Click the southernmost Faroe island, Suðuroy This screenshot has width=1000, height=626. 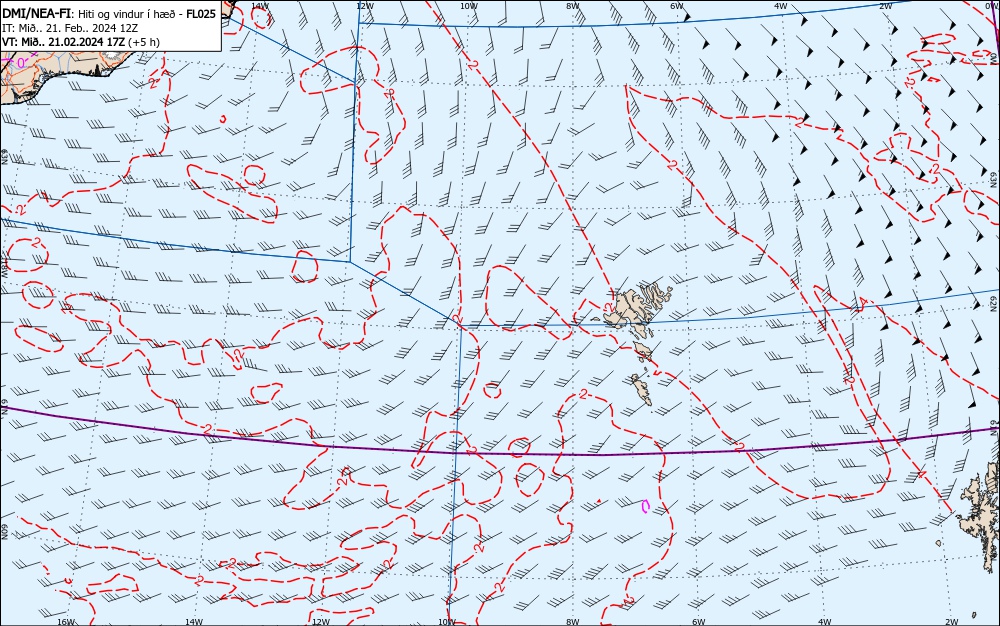pyautogui.click(x=642, y=389)
